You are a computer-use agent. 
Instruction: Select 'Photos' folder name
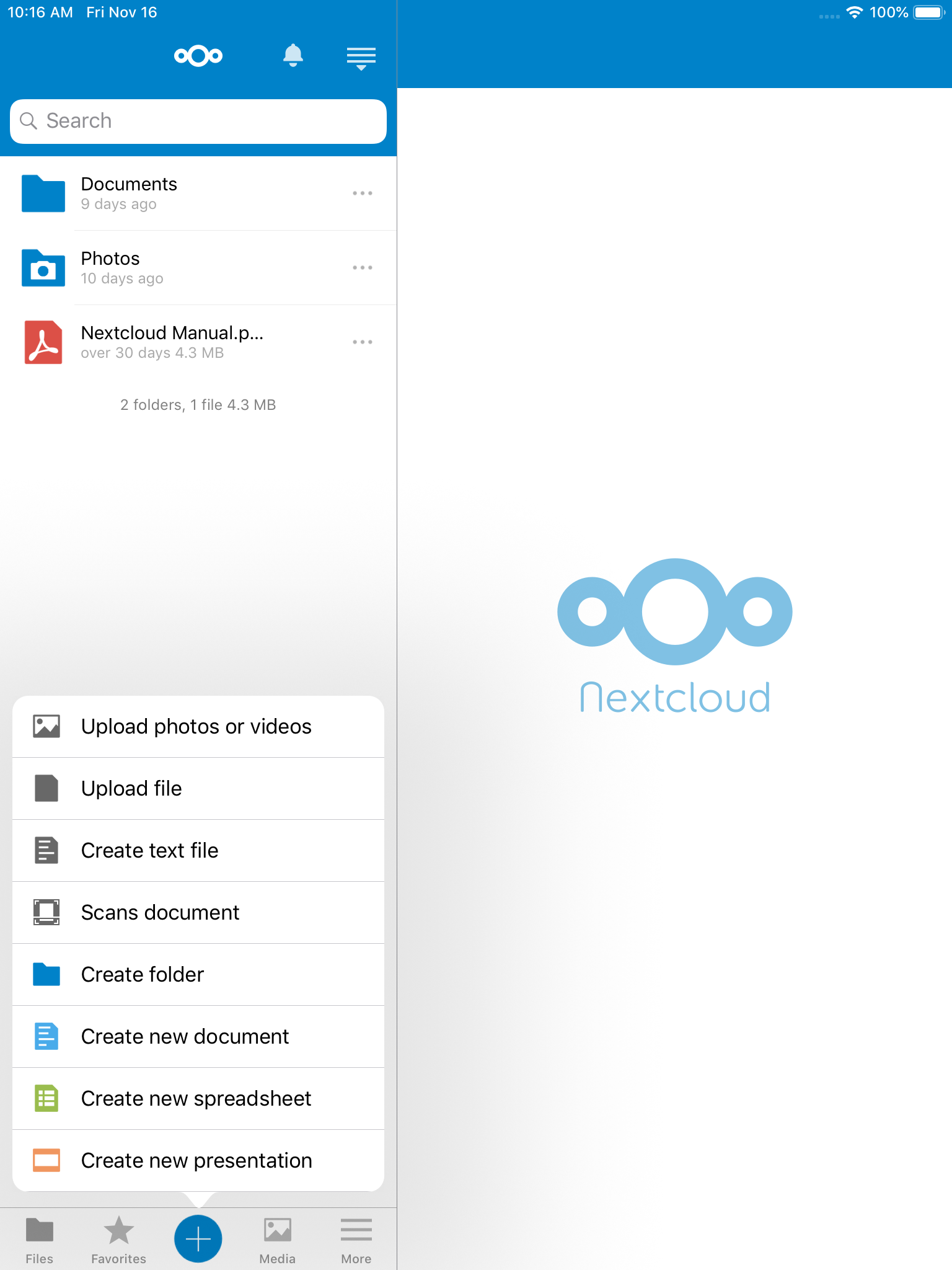coord(110,259)
